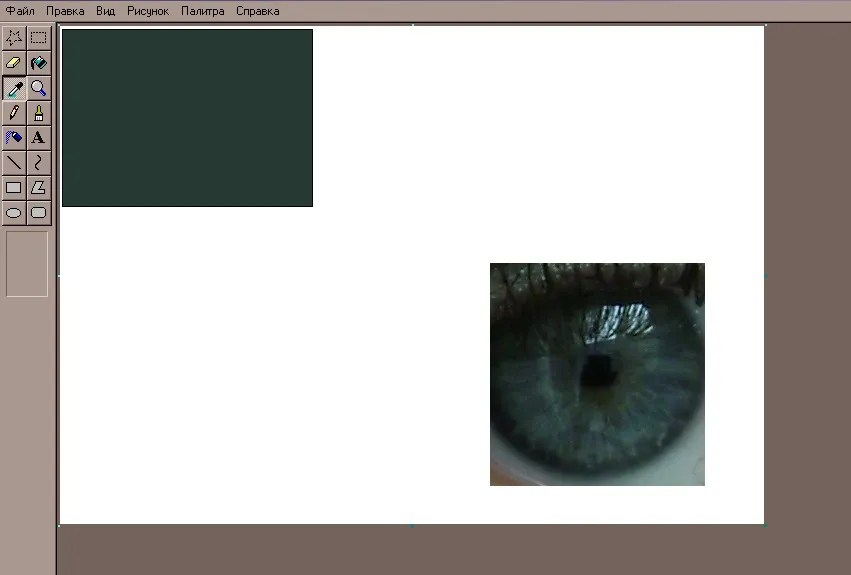Select the Brush tool
This screenshot has height=575, width=851.
click(39, 113)
